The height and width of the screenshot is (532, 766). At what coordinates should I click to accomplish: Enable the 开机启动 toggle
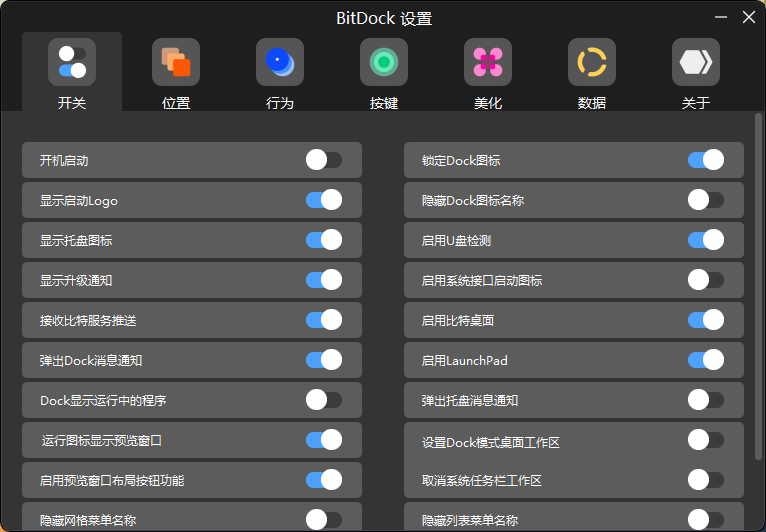pos(324,160)
